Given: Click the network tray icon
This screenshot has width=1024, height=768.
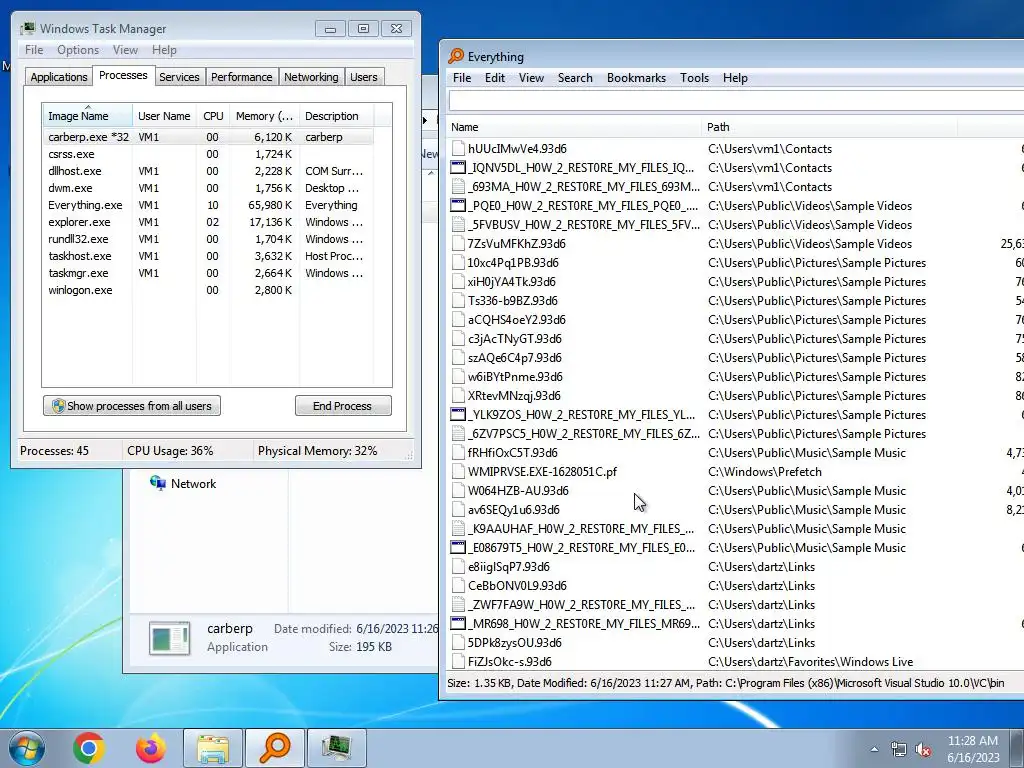Looking at the screenshot, I should tap(899, 750).
